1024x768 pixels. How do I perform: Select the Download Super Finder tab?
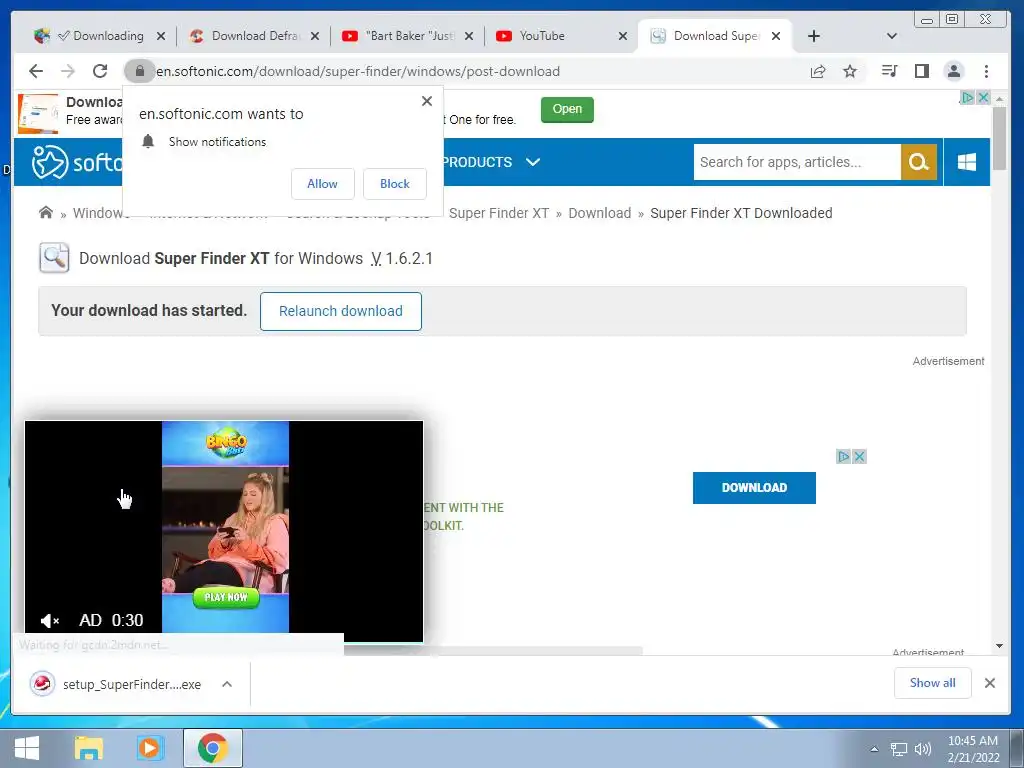[716, 36]
